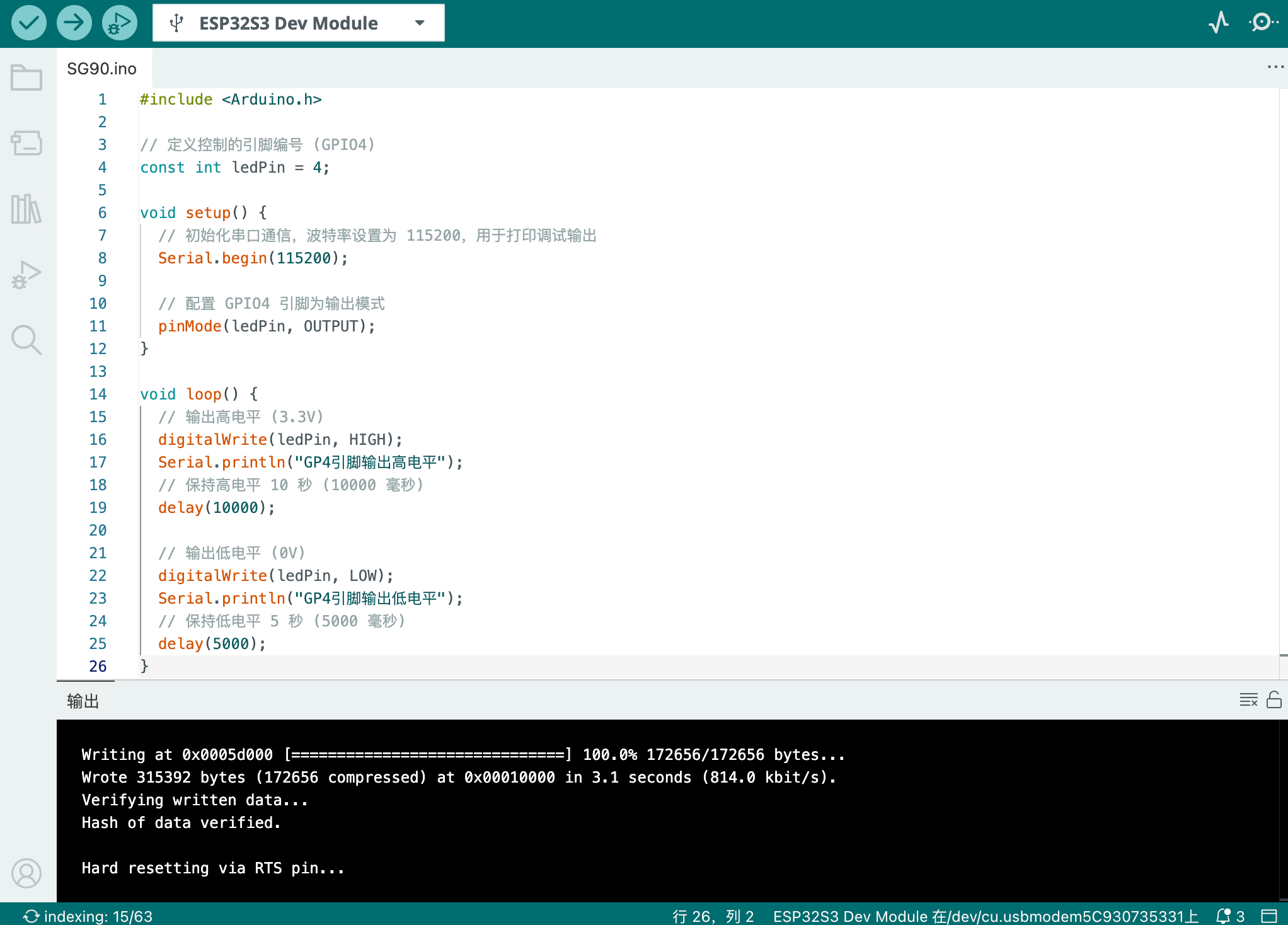1288x925 pixels.
Task: Open the Library Manager sidebar
Action: [x=26, y=209]
